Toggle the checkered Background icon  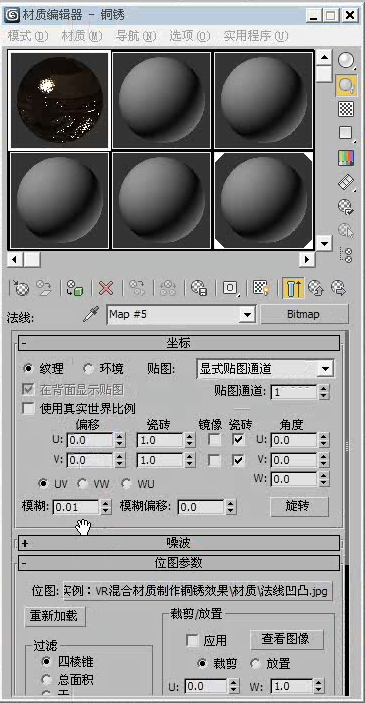[x=346, y=109]
